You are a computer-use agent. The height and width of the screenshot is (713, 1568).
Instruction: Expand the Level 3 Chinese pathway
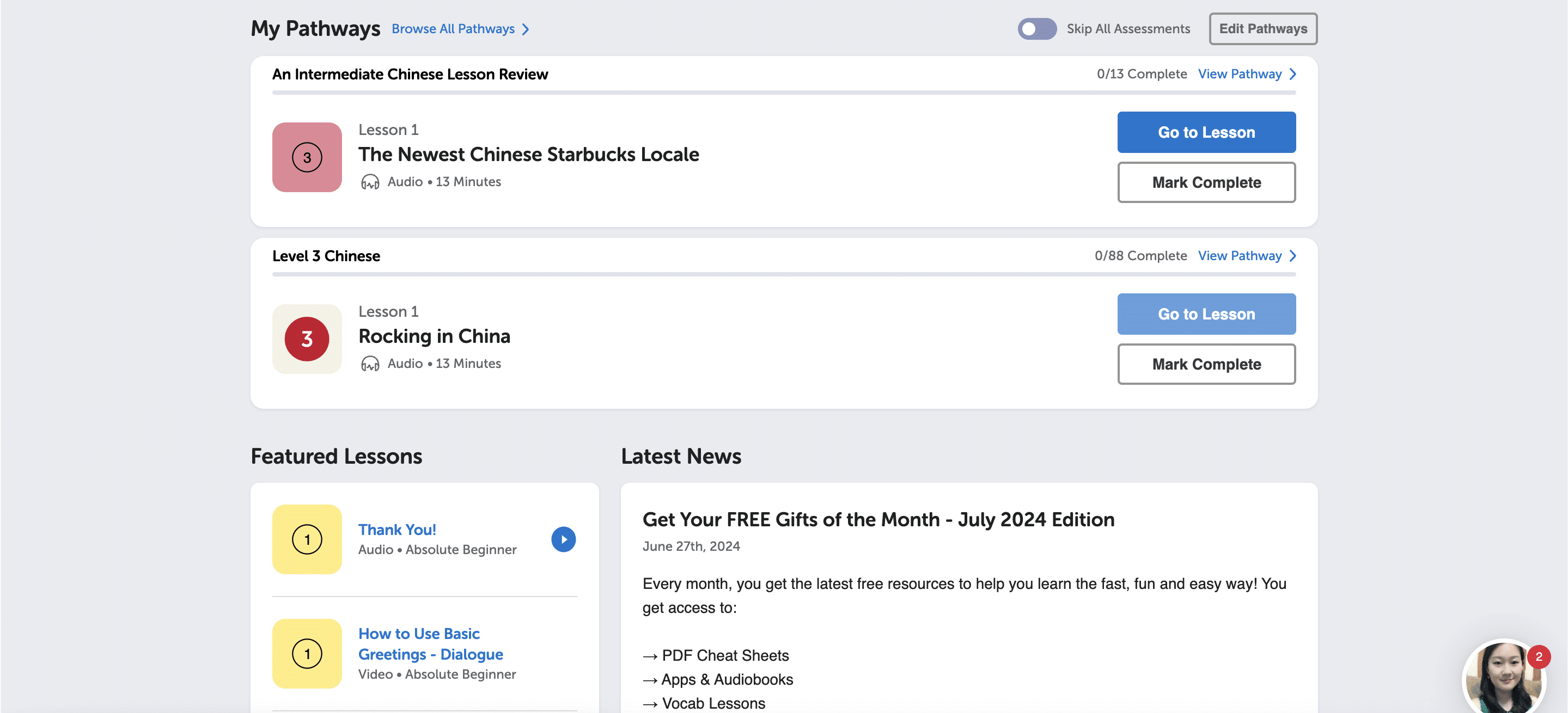tap(1248, 256)
